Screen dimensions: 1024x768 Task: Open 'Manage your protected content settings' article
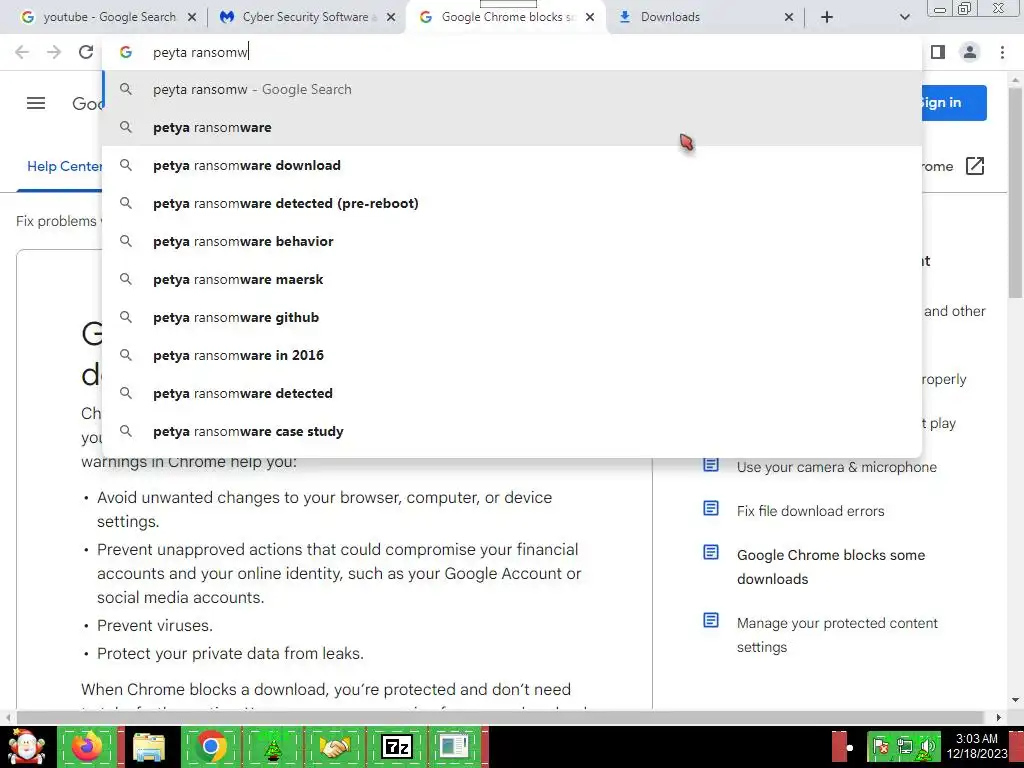click(837, 635)
